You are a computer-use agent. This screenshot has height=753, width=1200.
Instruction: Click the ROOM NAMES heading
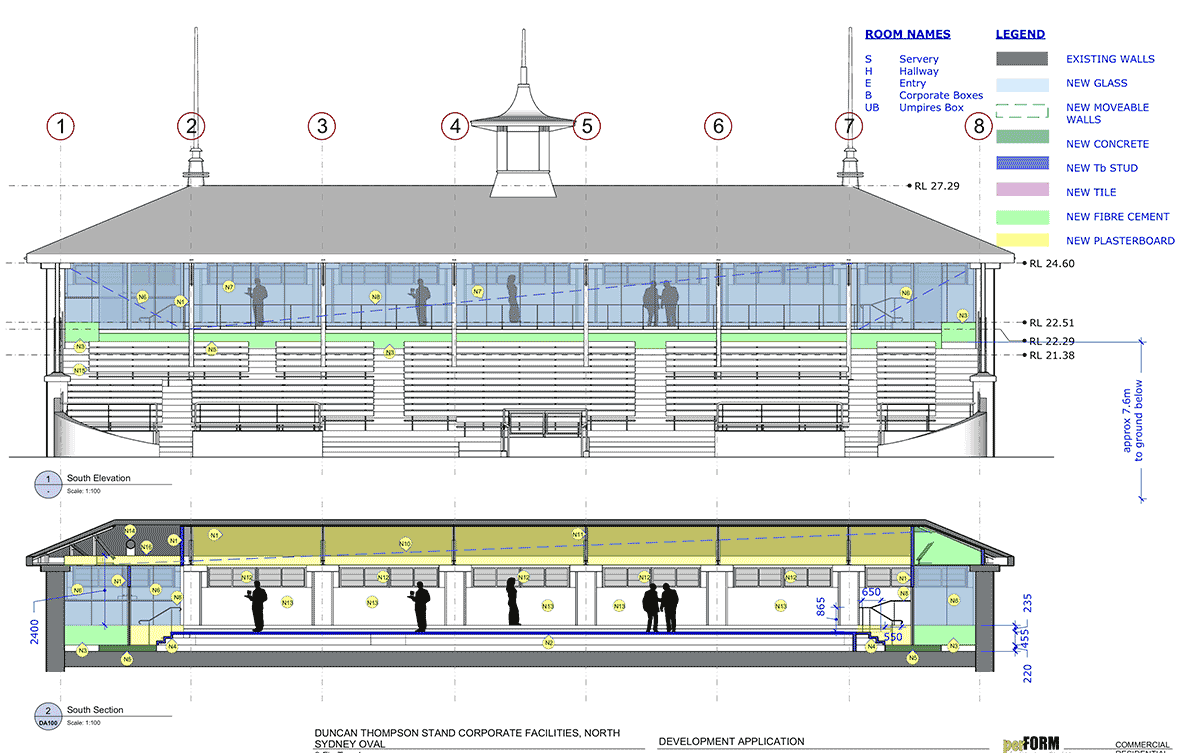[x=908, y=34]
